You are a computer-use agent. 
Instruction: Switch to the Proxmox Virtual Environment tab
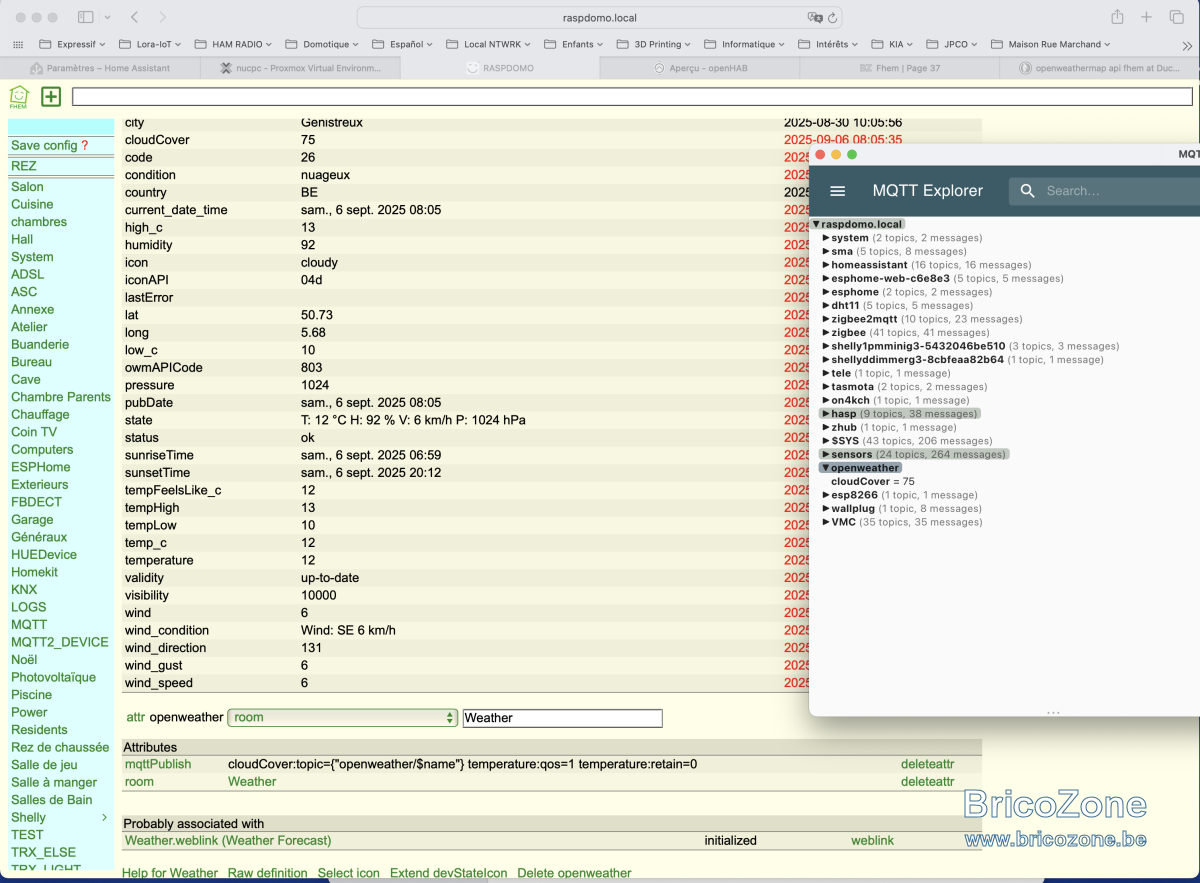pos(300,68)
